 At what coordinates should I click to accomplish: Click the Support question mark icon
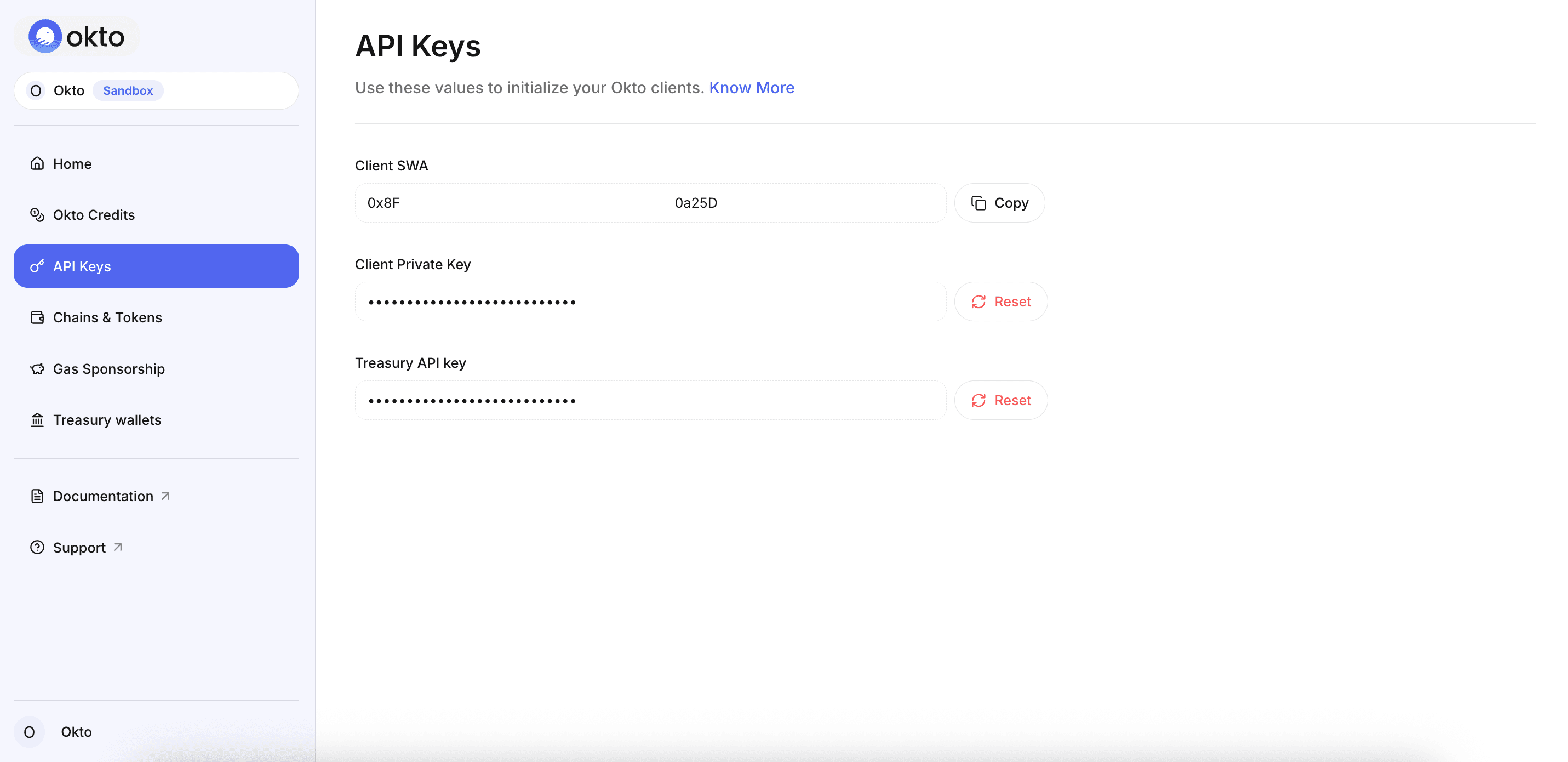[x=37, y=547]
